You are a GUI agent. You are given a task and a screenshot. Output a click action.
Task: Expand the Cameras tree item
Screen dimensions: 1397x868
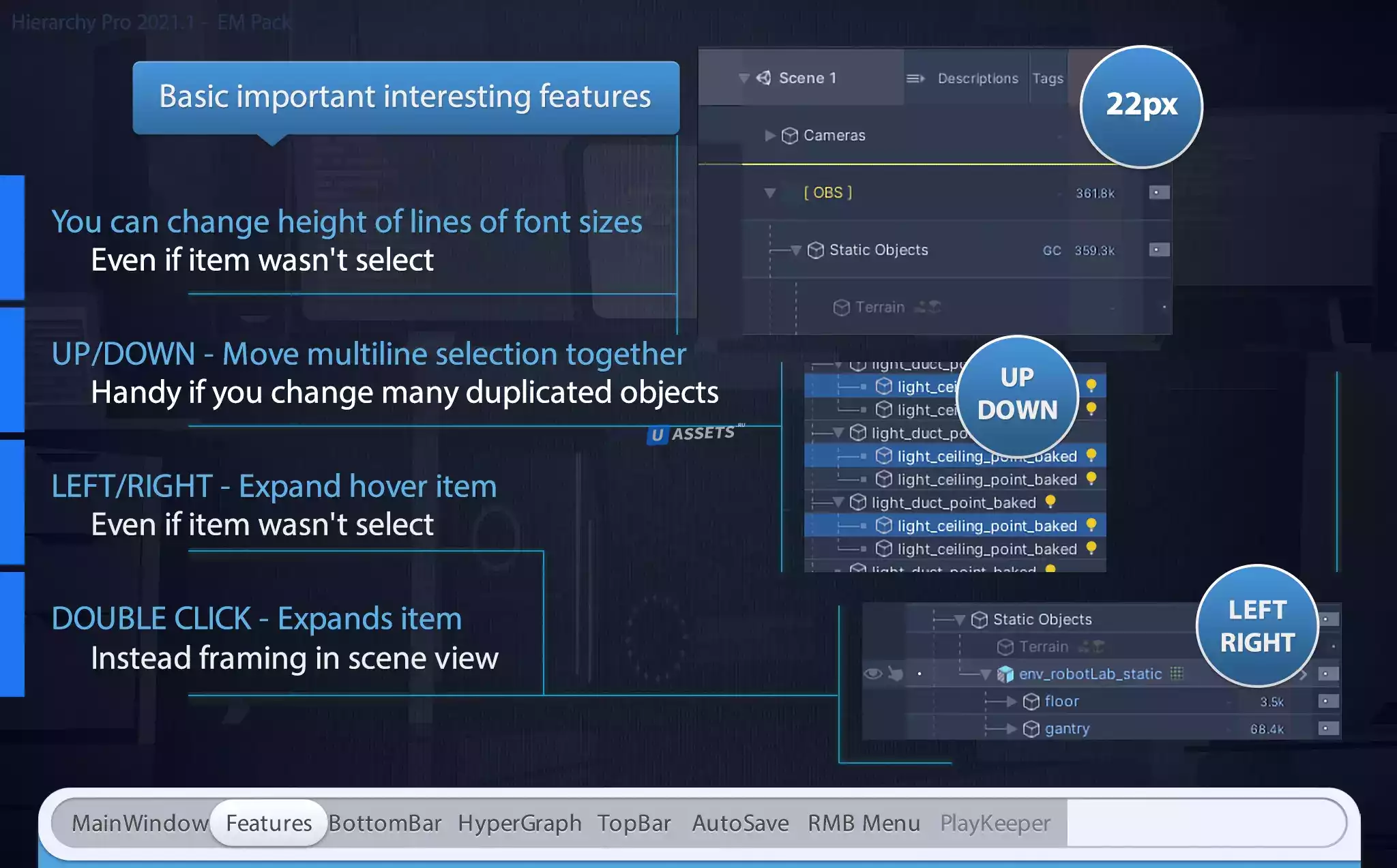pos(769,136)
